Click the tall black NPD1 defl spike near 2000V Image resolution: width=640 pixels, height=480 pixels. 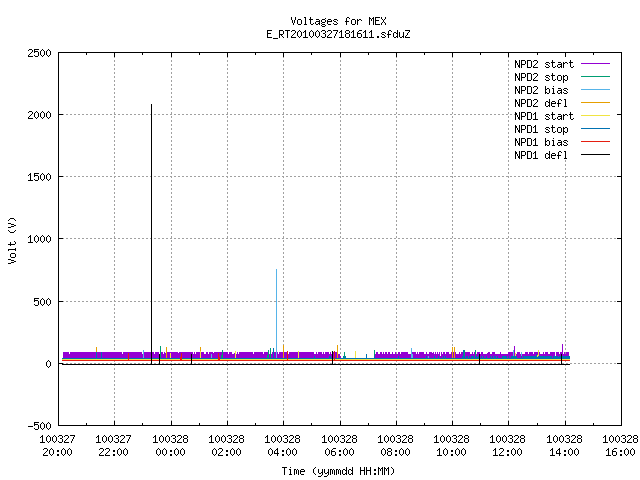151,234
